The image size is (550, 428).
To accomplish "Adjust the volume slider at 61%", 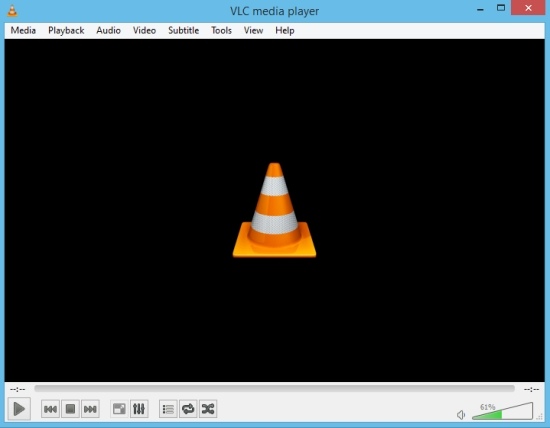I will (x=502, y=411).
